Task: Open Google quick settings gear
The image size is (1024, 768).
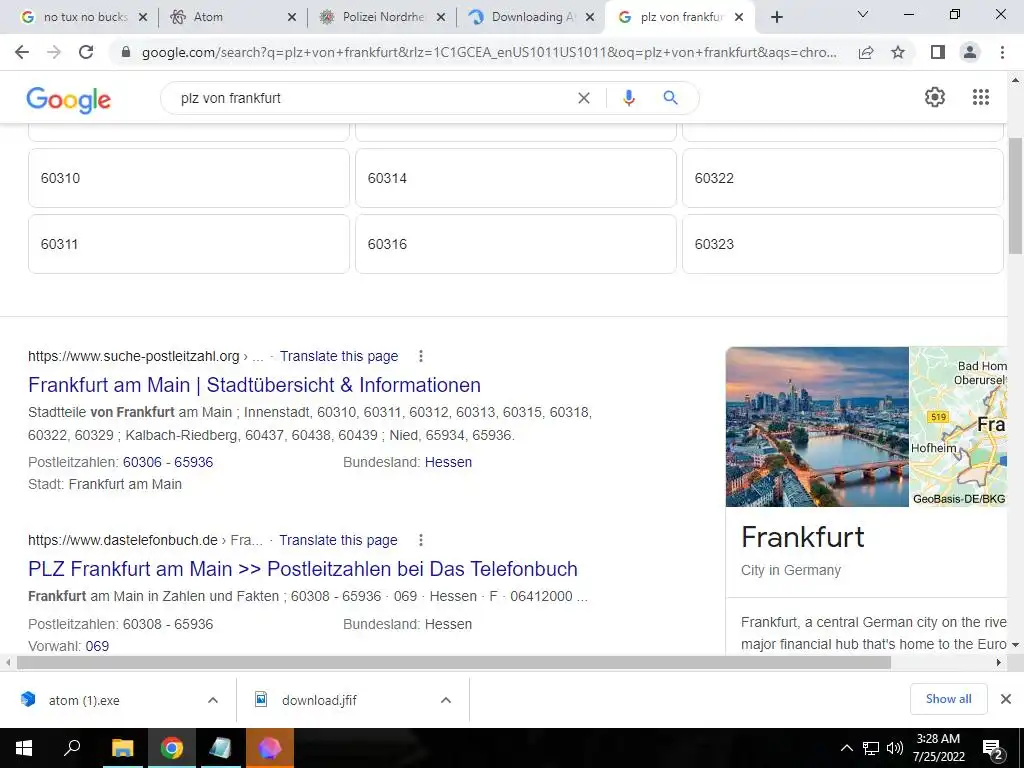Action: coord(935,97)
